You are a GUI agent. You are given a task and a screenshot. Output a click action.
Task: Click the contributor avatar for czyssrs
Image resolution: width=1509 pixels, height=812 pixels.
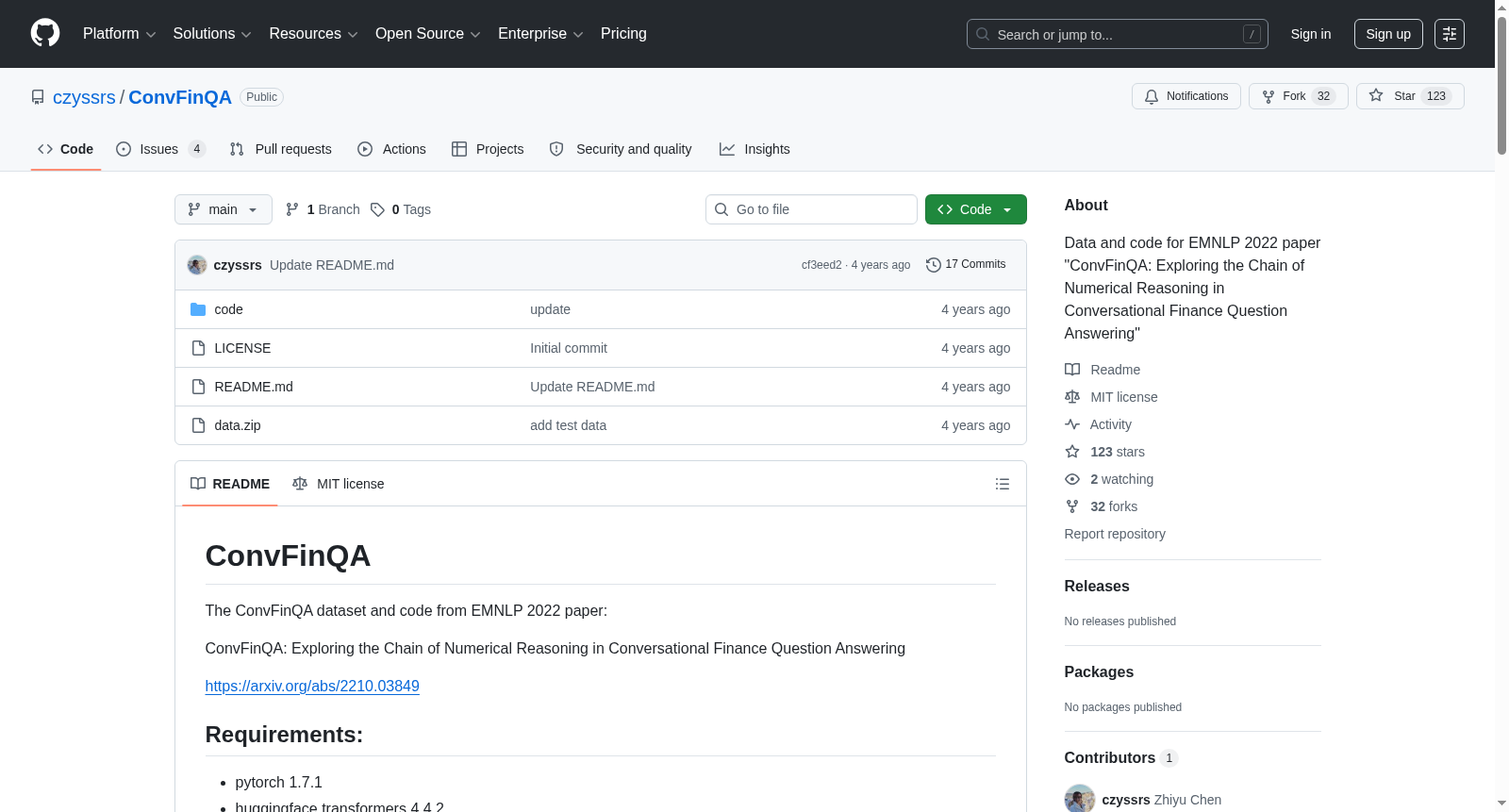(x=1080, y=799)
